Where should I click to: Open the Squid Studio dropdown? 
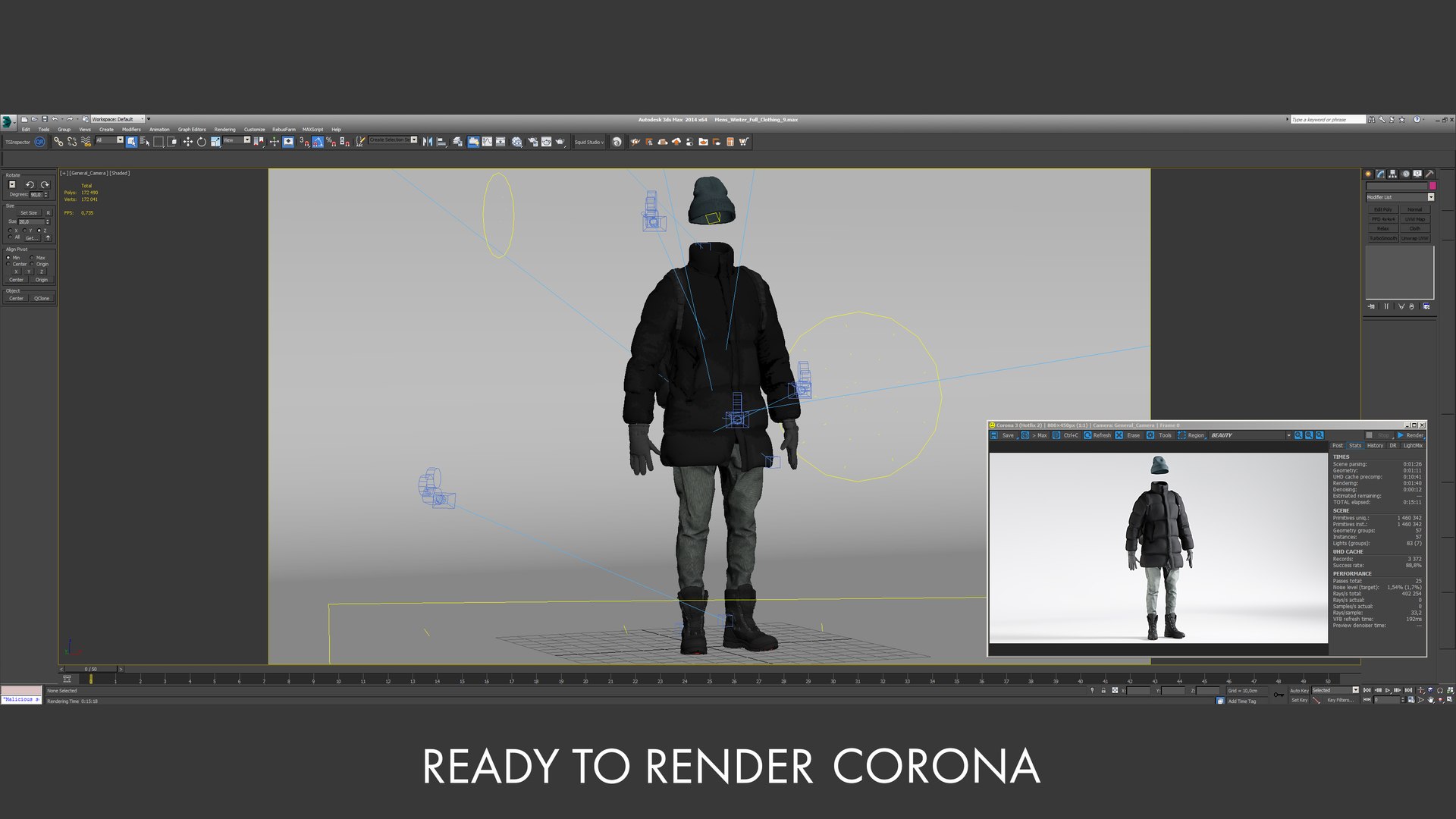[x=589, y=142]
